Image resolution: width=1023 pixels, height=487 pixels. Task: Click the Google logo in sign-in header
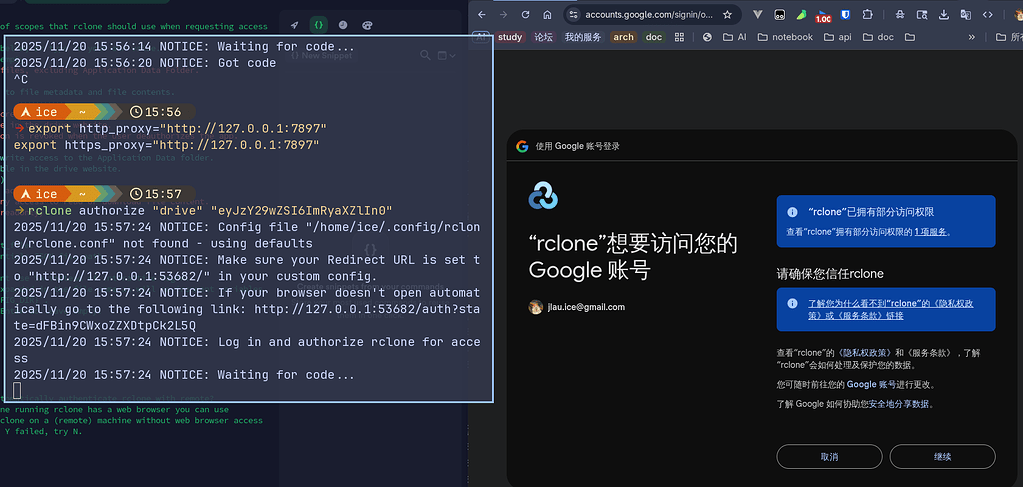pyautogui.click(x=522, y=146)
